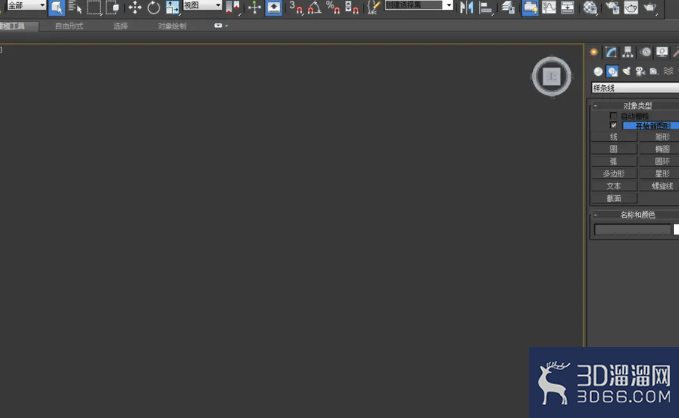
Task: Open the 样条线 shape type dropdown
Action: tap(635, 88)
